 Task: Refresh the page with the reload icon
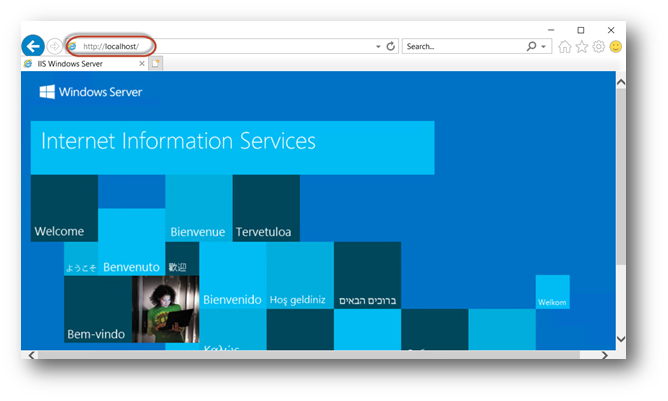click(390, 46)
